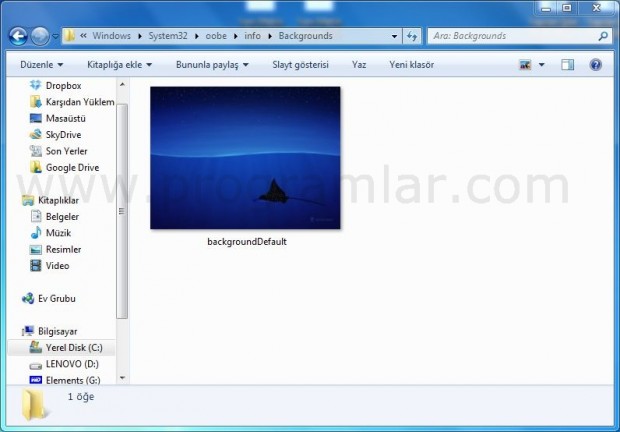This screenshot has height=432, width=620.
Task: Select the System32 breadcrumb segment
Action: tap(168, 36)
